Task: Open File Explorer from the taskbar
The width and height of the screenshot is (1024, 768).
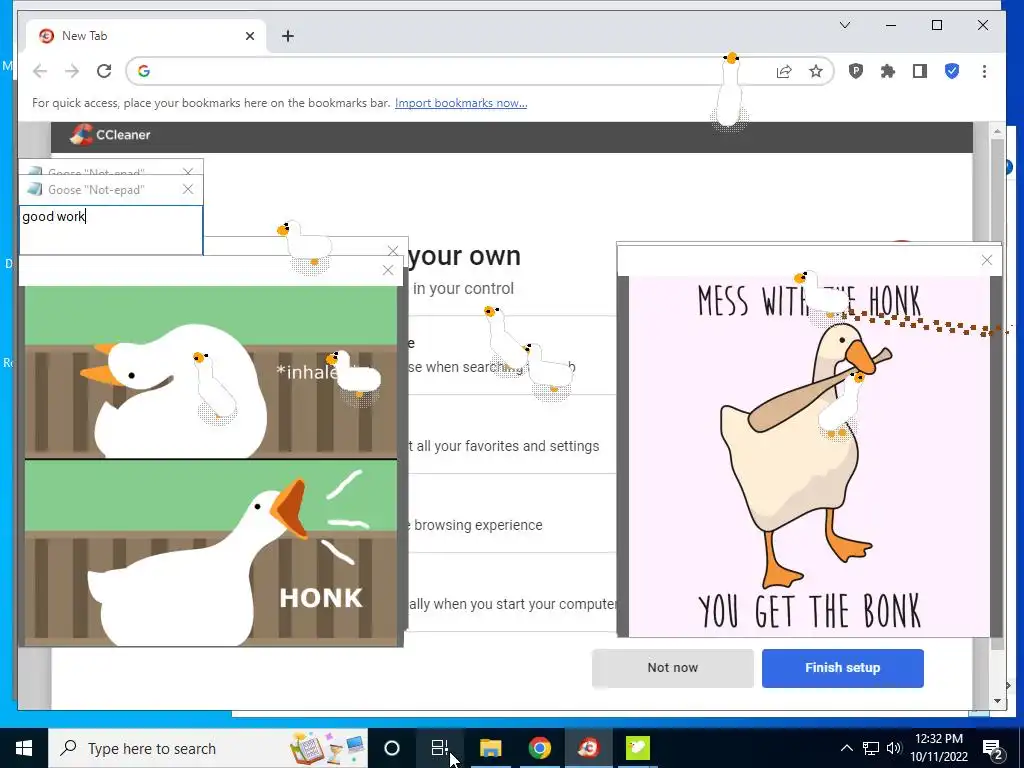Action: pyautogui.click(x=490, y=748)
